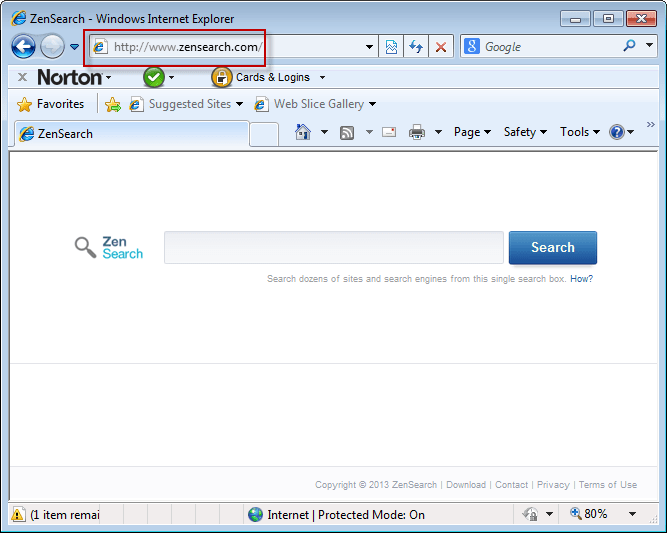Expand the address bar autocomplete dropdown
The height and width of the screenshot is (533, 667).
click(x=369, y=47)
